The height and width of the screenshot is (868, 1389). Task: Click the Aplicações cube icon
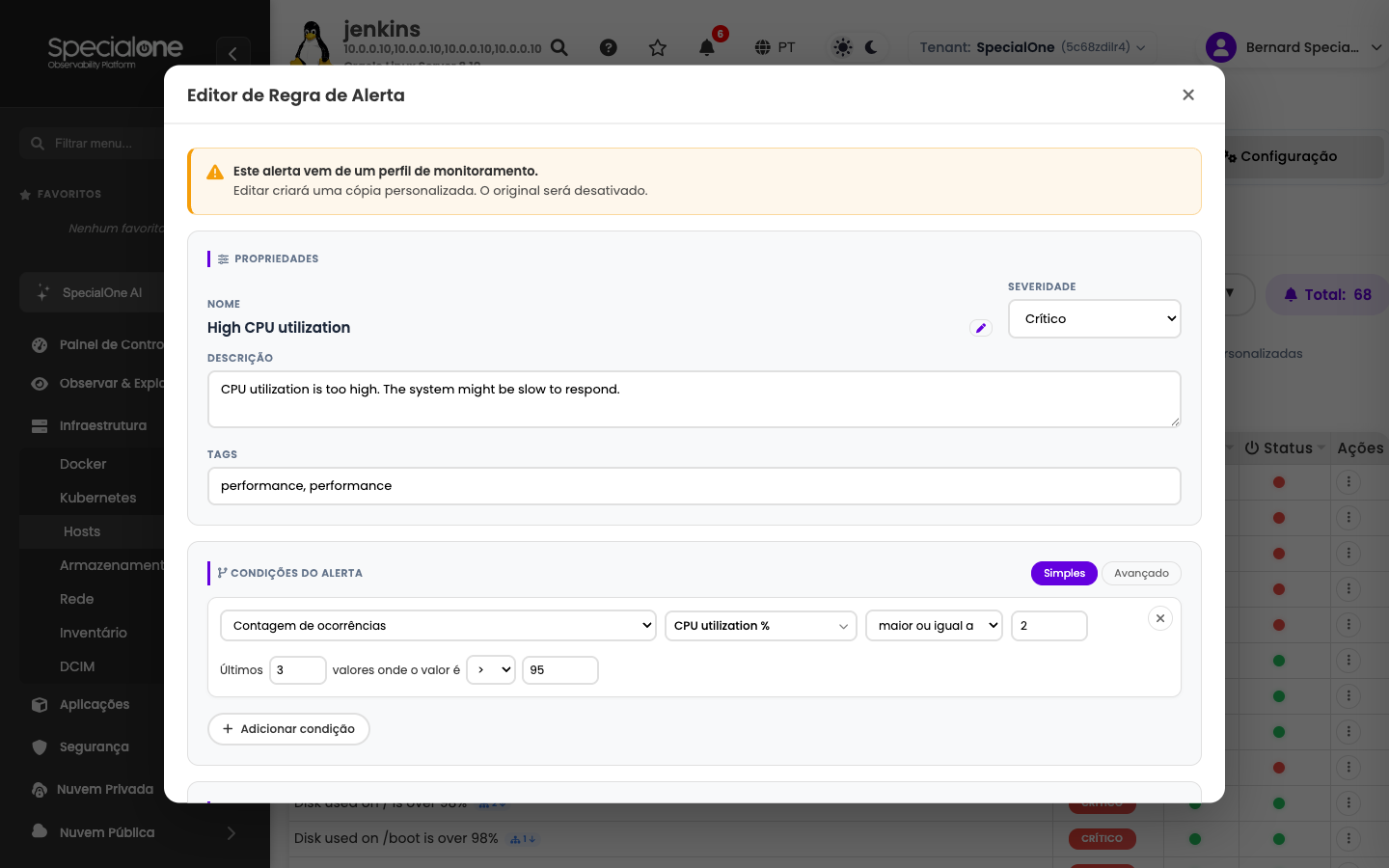tap(40, 704)
